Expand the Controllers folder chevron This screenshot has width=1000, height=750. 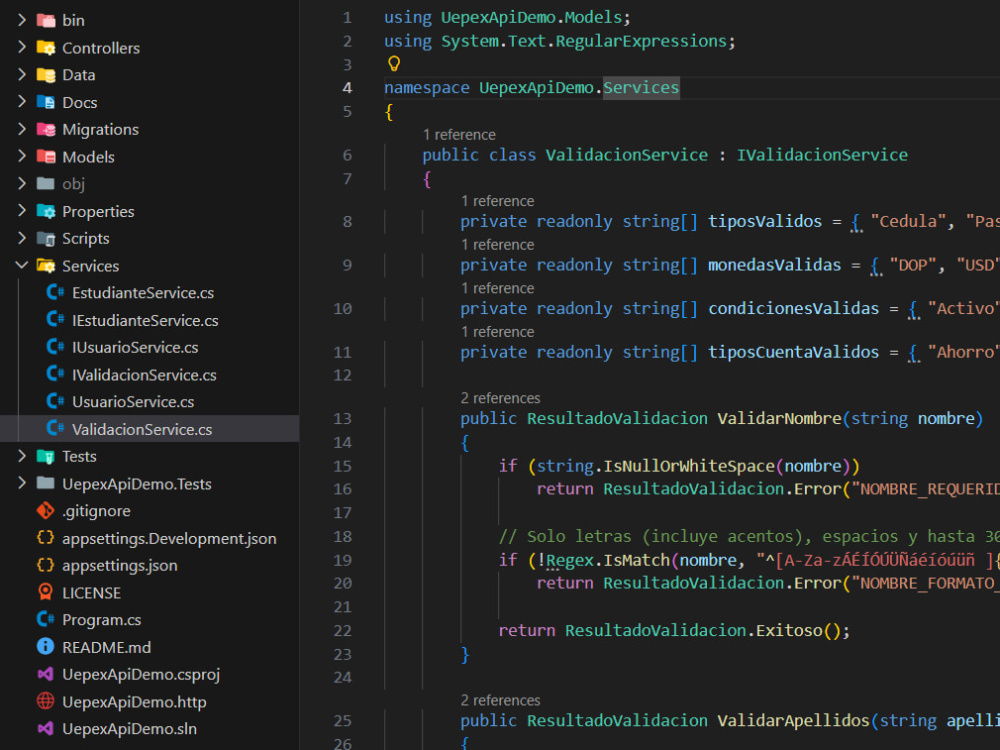tap(22, 47)
